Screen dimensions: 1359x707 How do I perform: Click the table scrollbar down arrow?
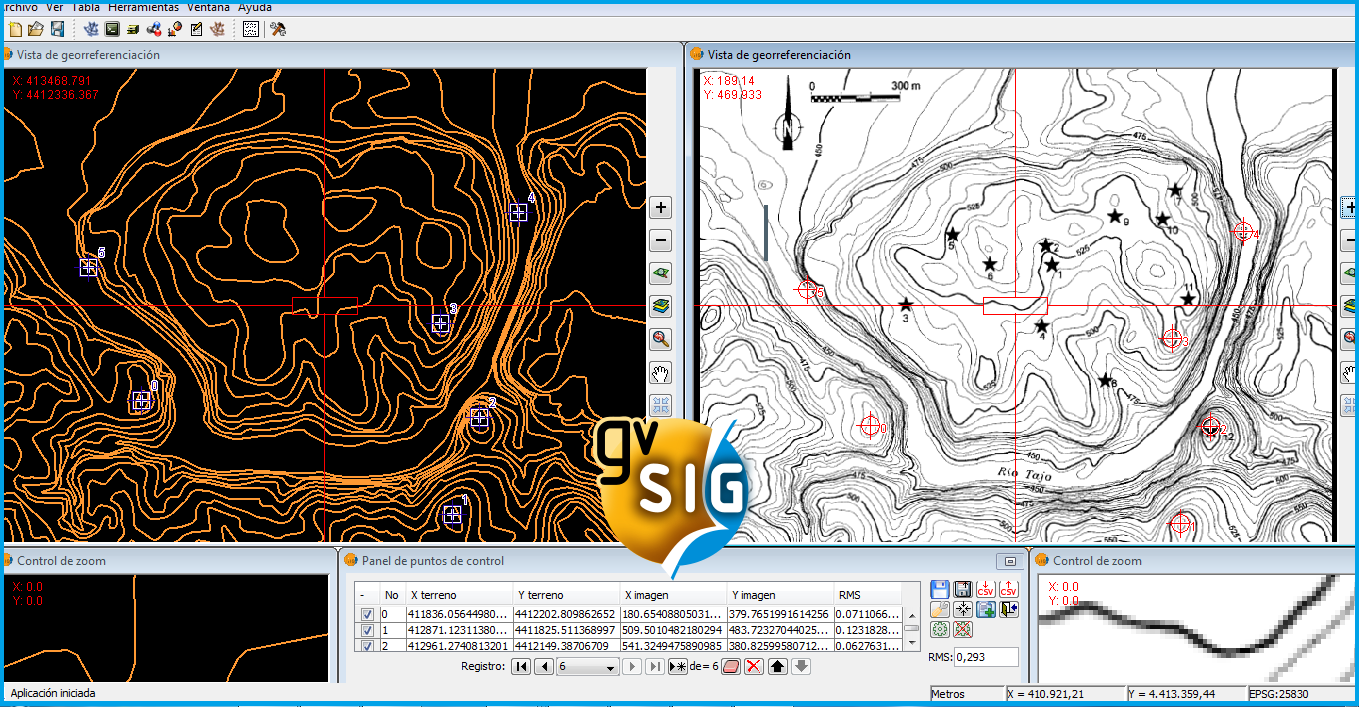pyautogui.click(x=911, y=644)
